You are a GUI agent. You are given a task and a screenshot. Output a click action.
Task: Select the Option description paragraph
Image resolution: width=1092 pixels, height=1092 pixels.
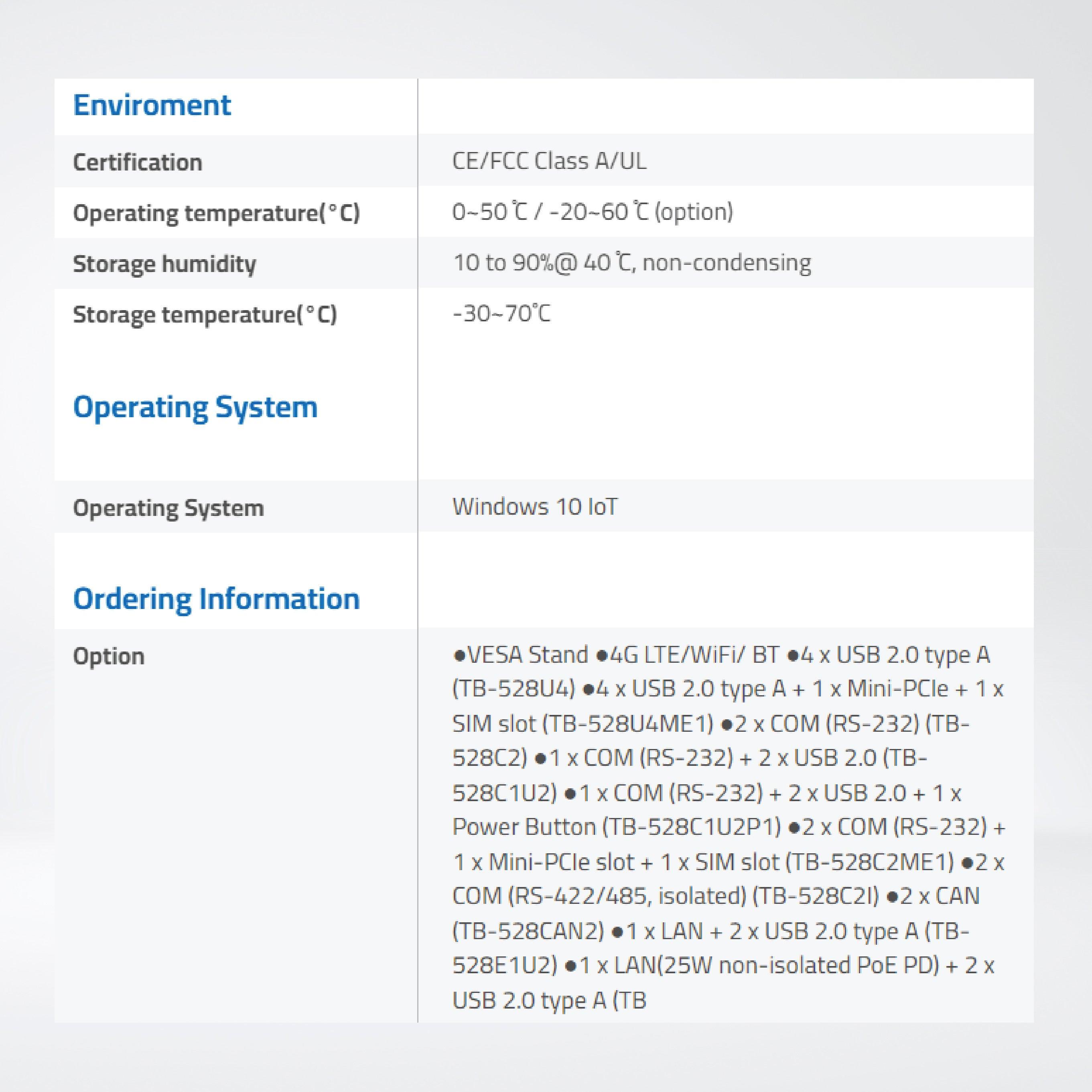pyautogui.click(x=729, y=828)
